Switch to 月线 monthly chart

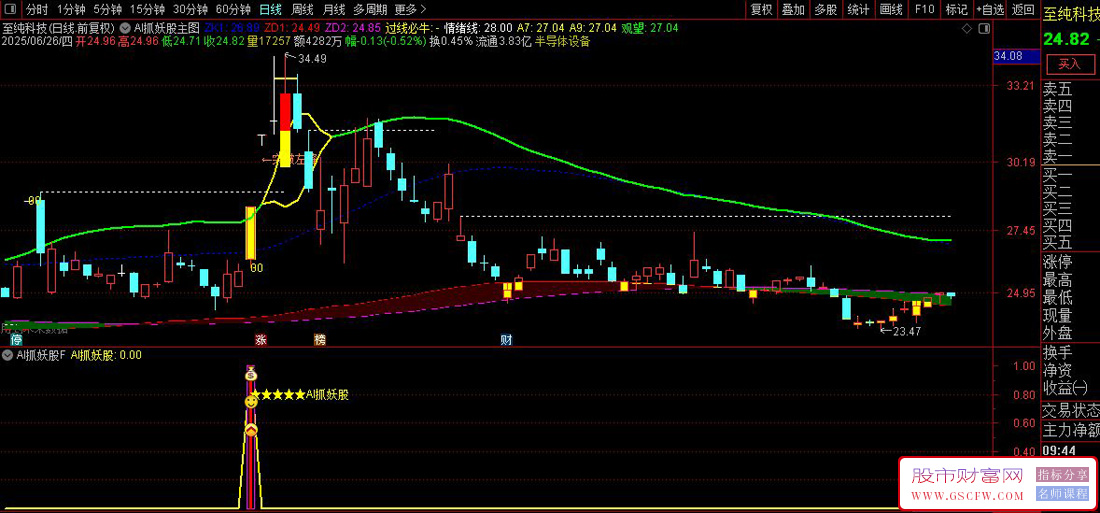coord(334,10)
